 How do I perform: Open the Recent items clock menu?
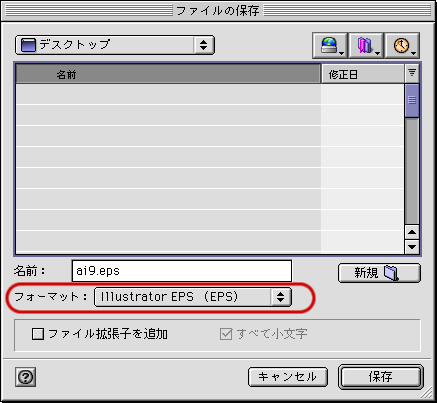[x=402, y=45]
